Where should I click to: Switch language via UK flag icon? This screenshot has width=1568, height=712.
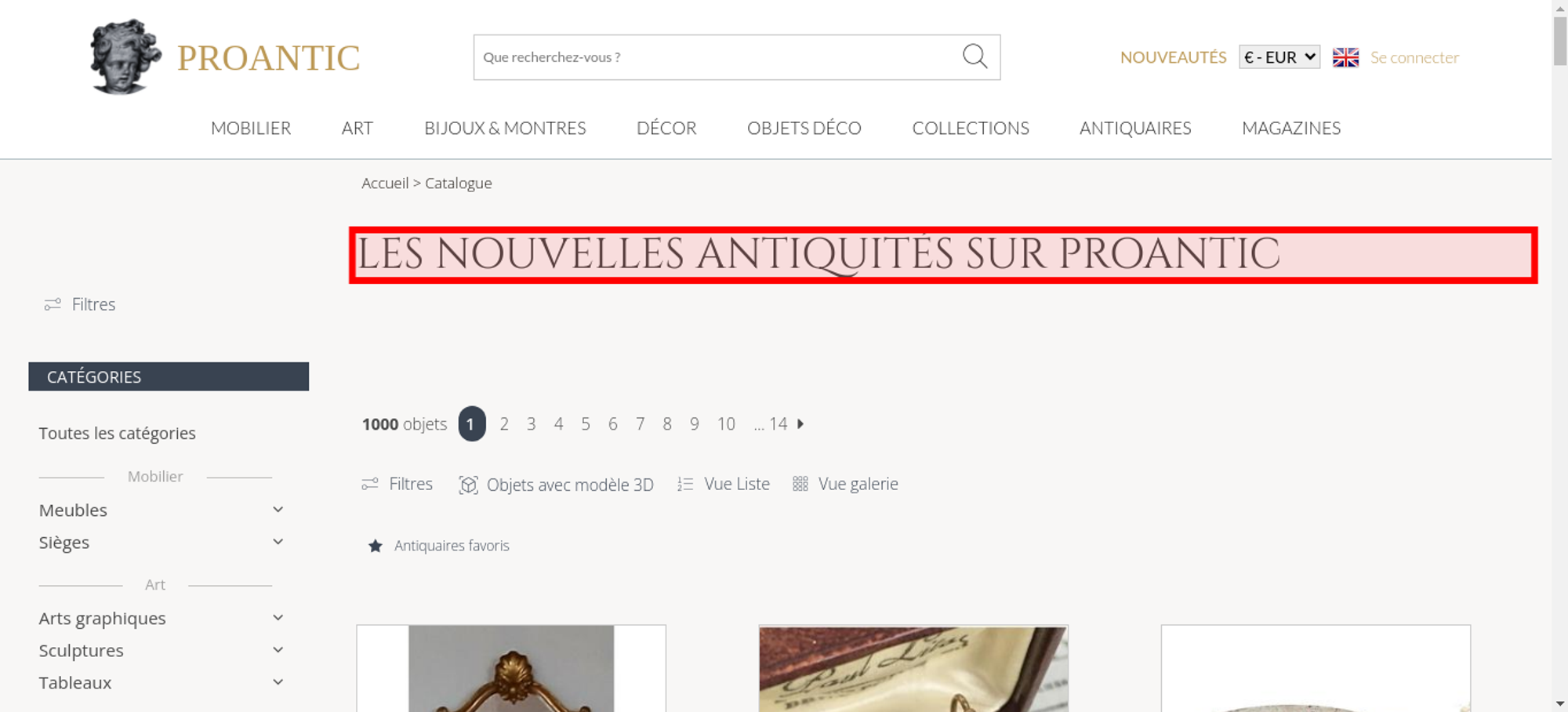click(1345, 57)
